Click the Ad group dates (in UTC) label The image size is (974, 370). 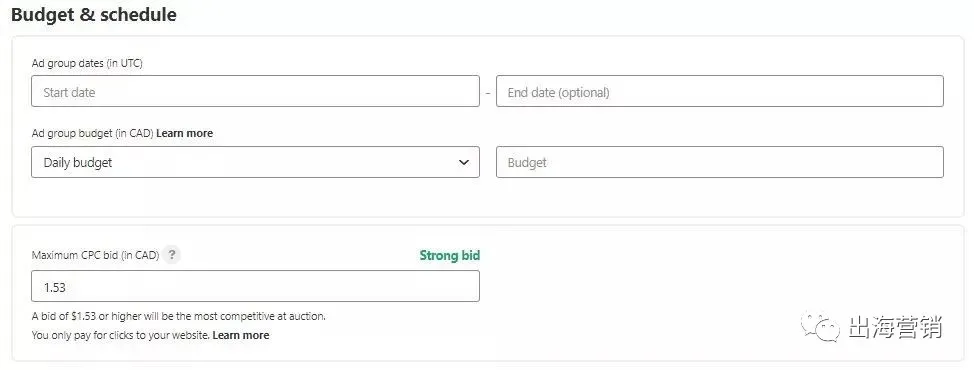[87, 63]
